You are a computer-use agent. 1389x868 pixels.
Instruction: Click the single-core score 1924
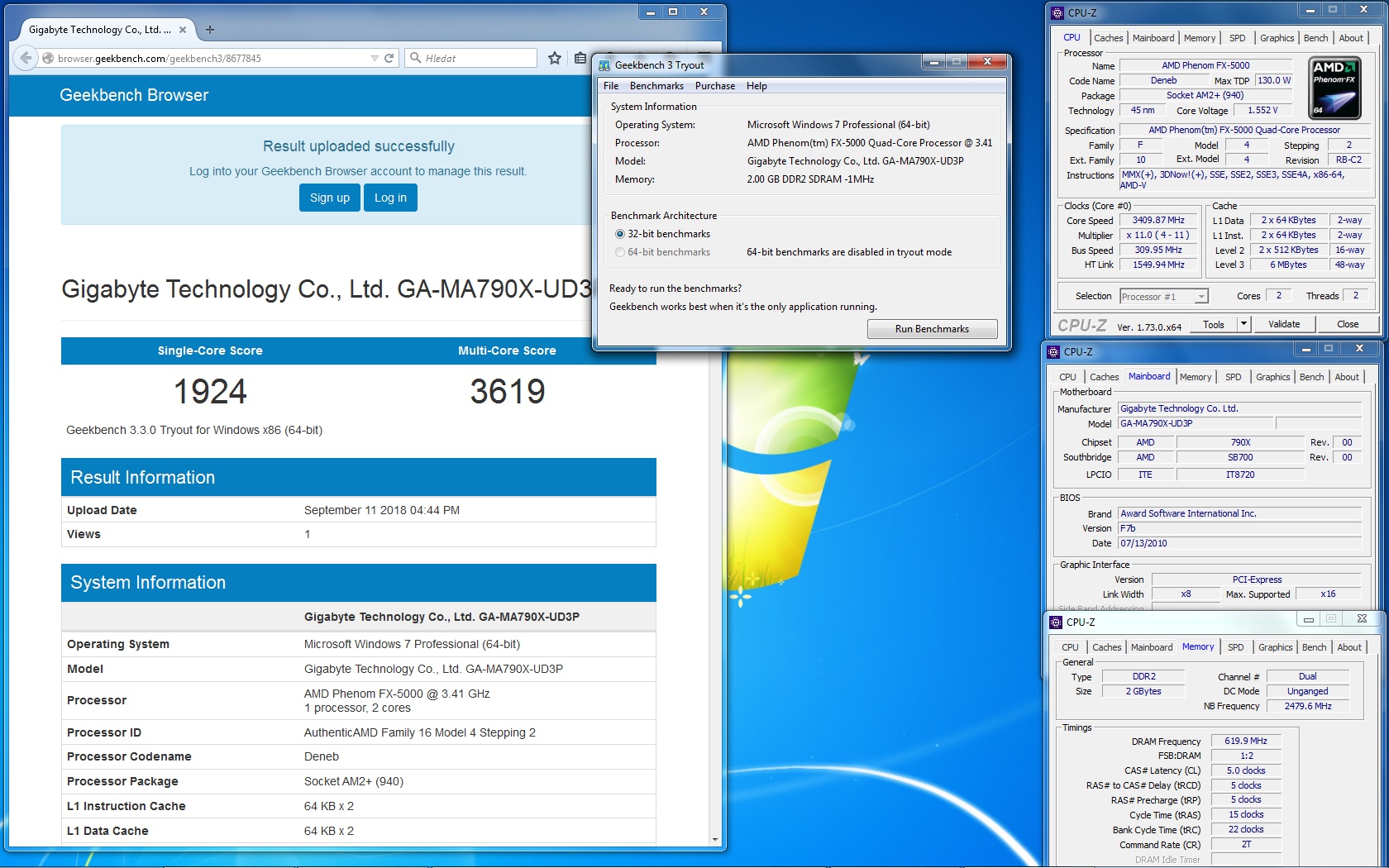pos(210,392)
